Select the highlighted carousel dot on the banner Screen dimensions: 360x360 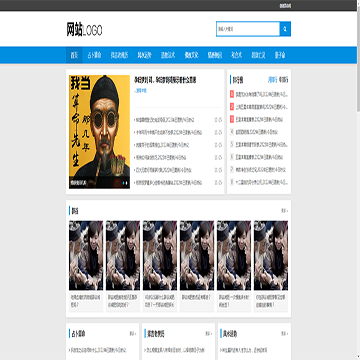124,183
